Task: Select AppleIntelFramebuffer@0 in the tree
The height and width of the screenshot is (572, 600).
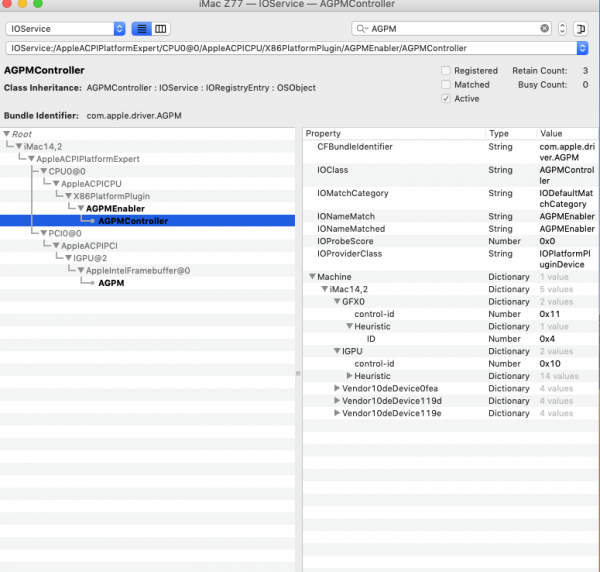Action: pyautogui.click(x=137, y=270)
